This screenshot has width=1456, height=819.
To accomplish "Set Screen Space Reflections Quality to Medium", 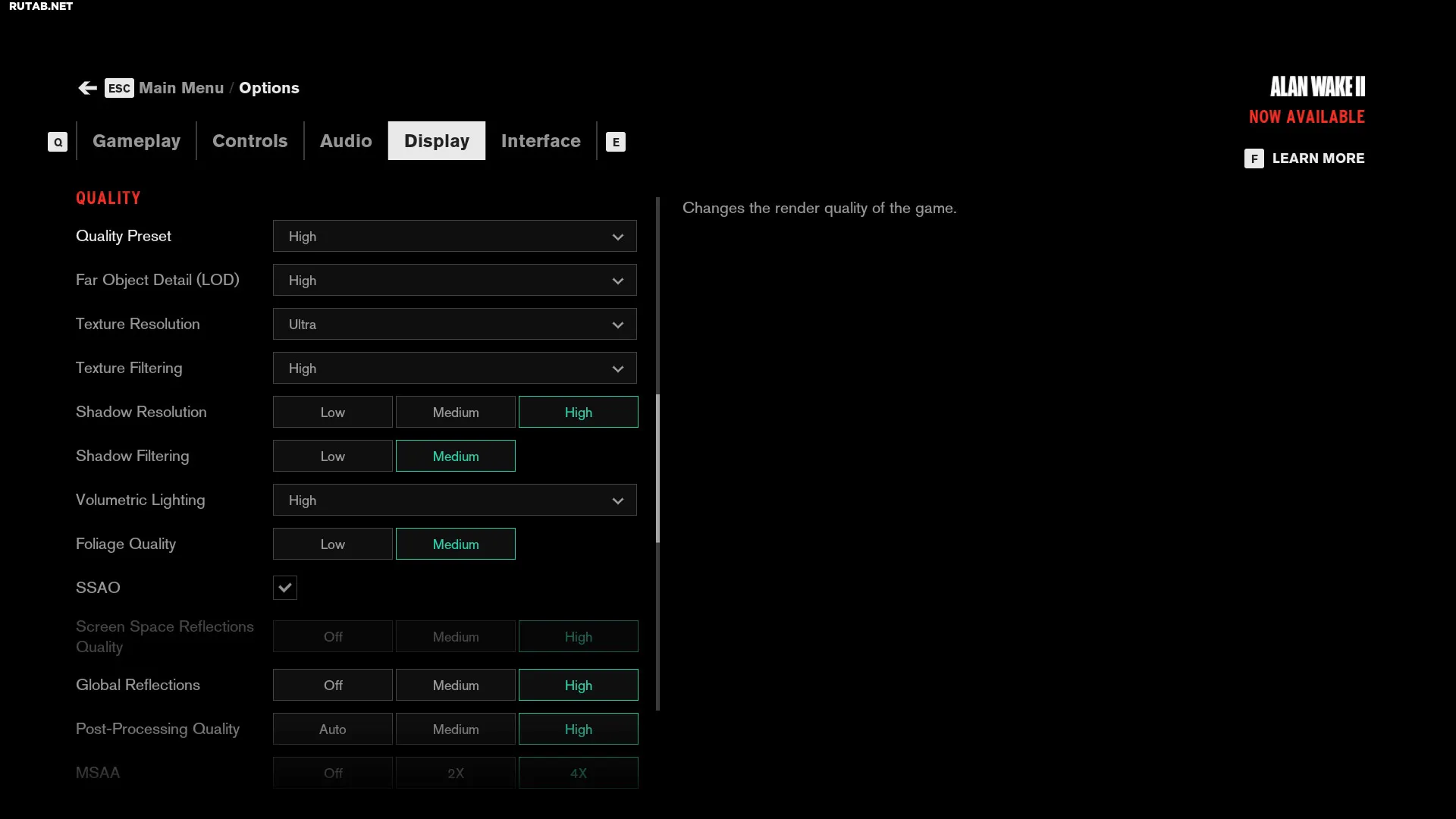I will (456, 636).
